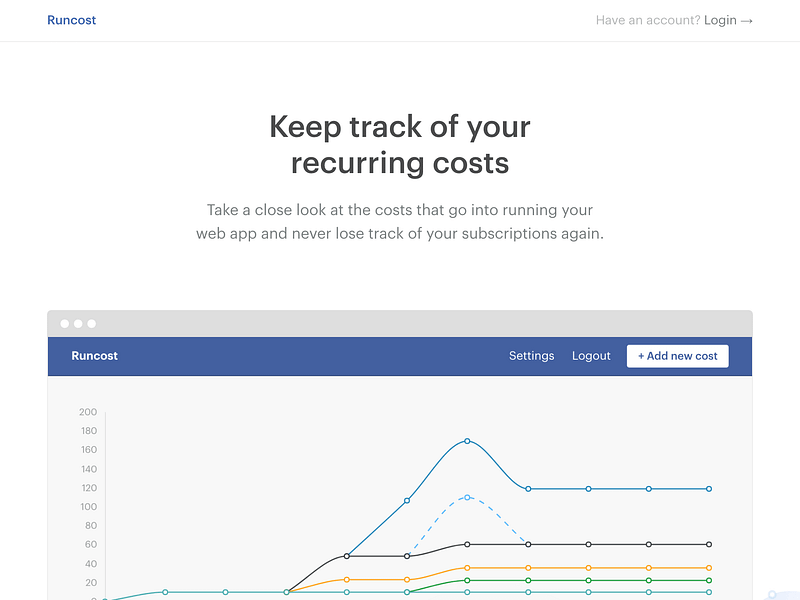
Task: Select Logout in the blue navbar
Action: 591,356
